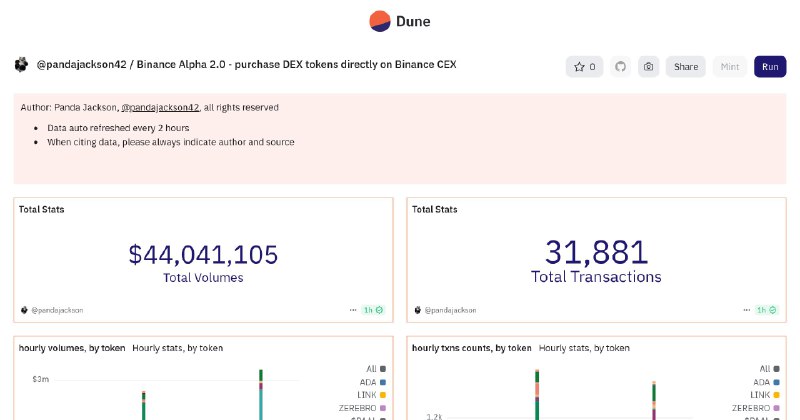This screenshot has width=800, height=420.
Task: Take a screenshot with the camera icon
Action: pos(648,67)
